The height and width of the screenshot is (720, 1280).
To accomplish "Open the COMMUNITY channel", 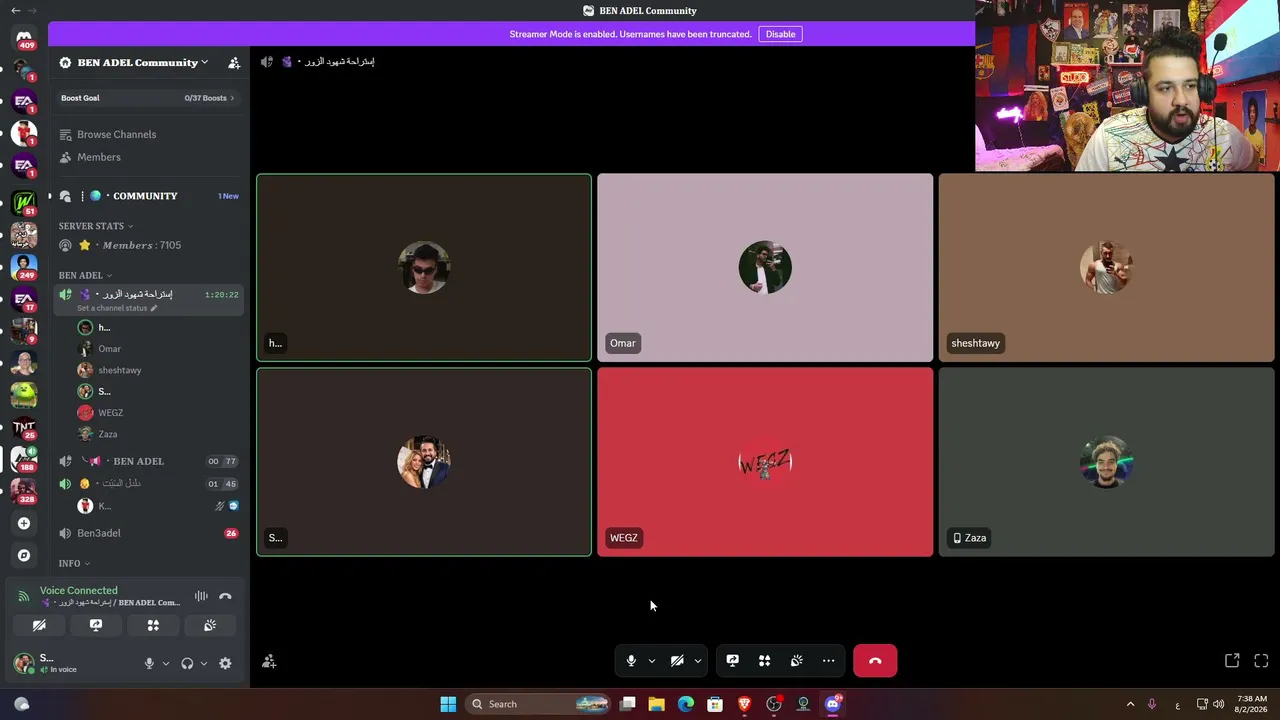I will tap(148, 196).
